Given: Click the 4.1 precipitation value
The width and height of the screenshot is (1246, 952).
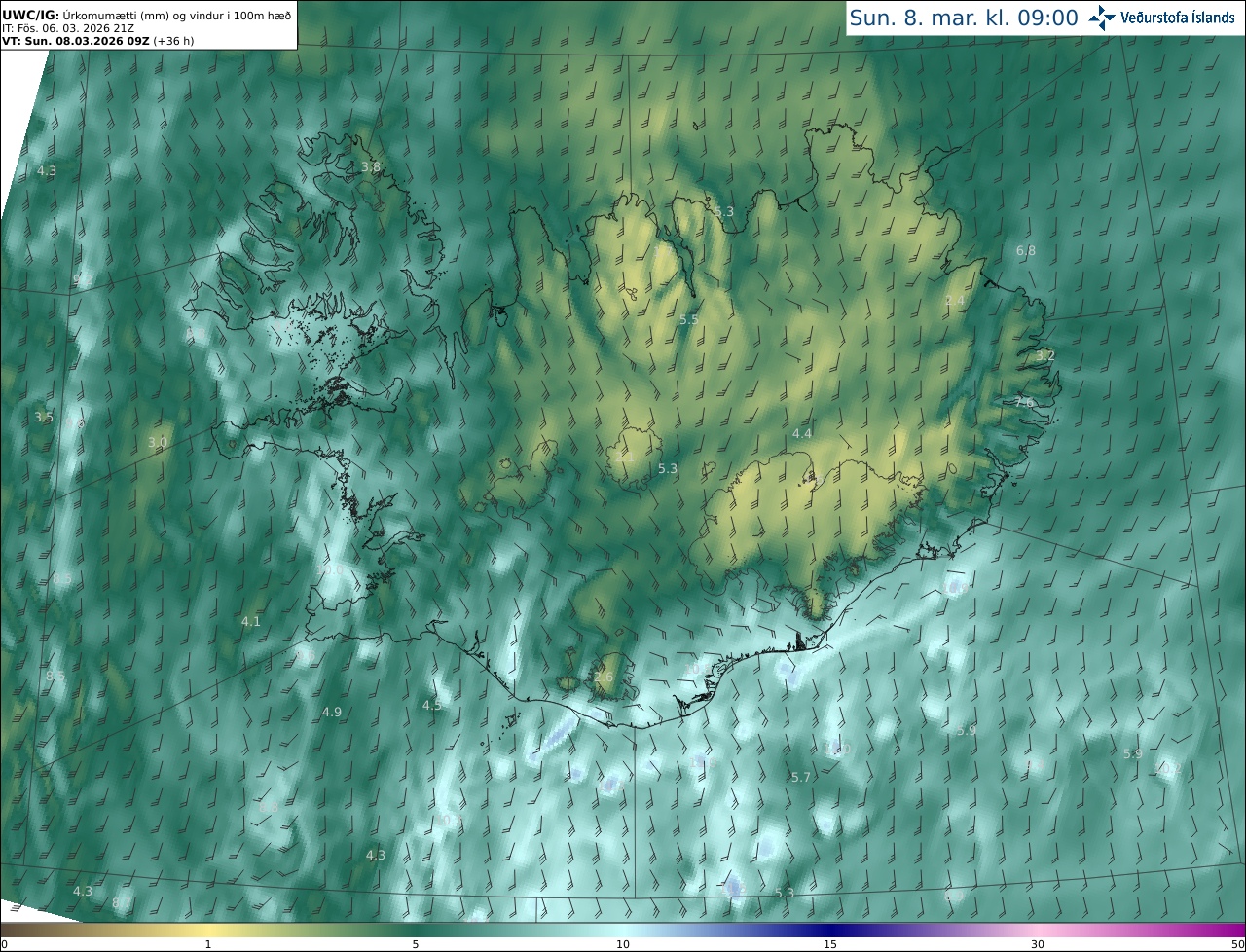Looking at the screenshot, I should click(x=251, y=621).
